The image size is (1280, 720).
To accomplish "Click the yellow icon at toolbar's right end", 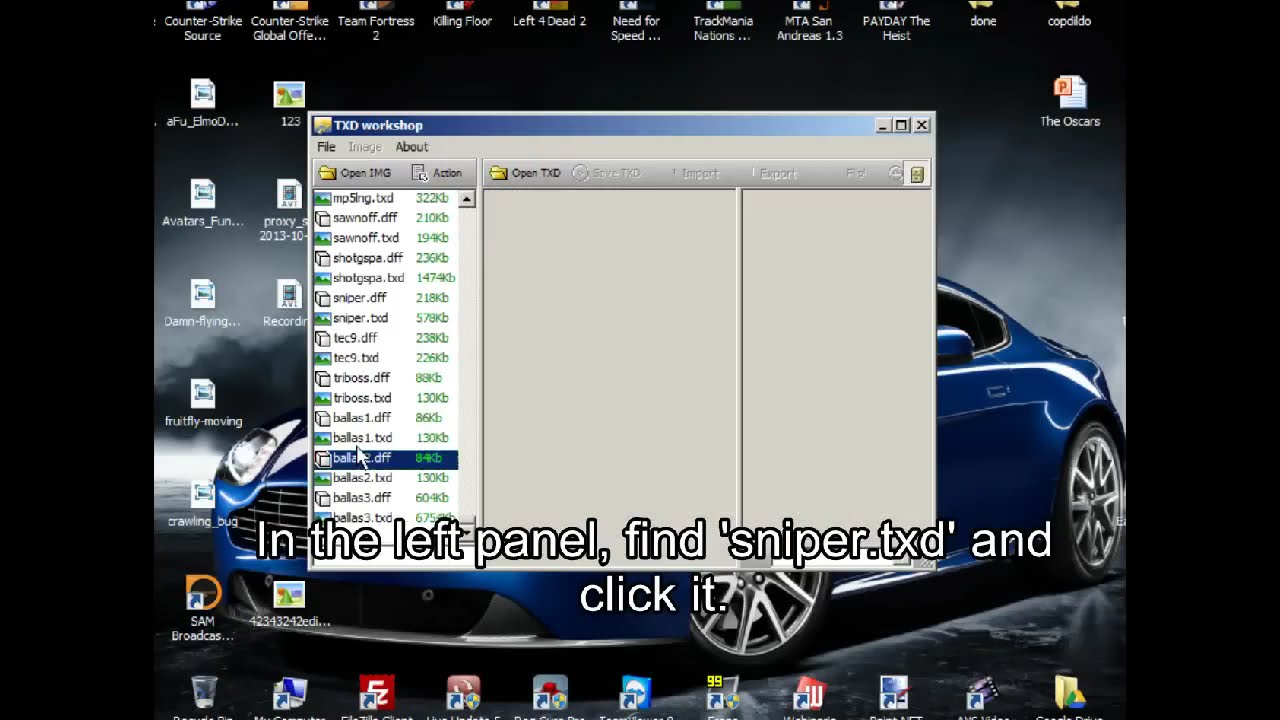I will click(917, 174).
